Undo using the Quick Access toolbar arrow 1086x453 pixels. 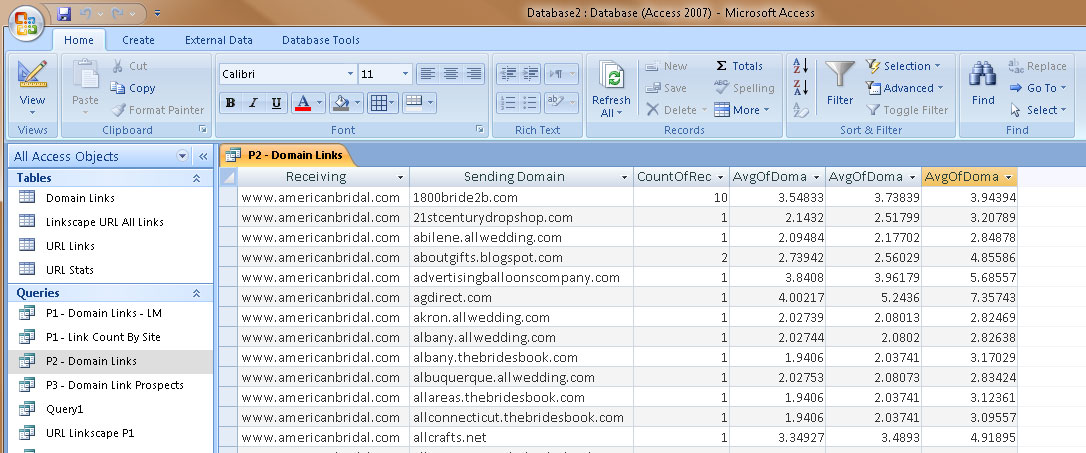(x=85, y=13)
